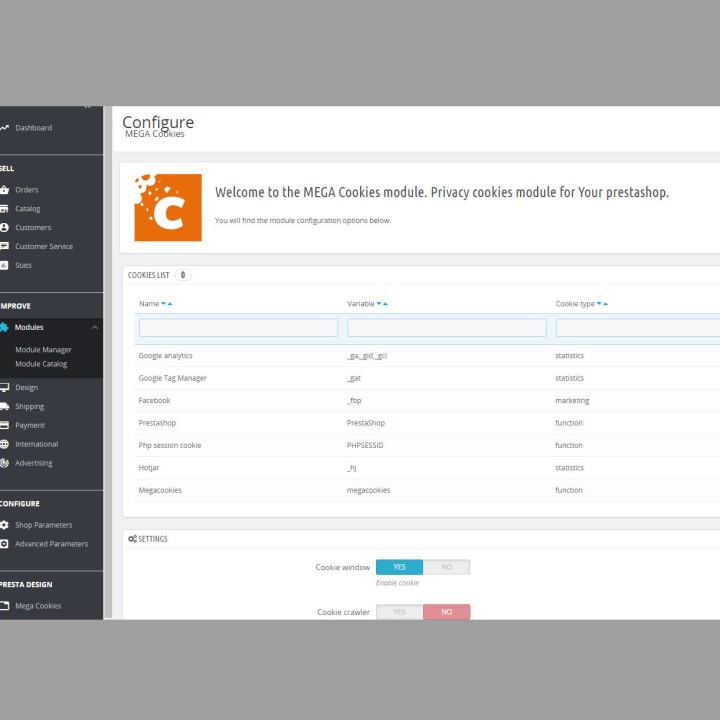Screen dimensions: 720x720
Task: Sort Name column descending
Action: pos(163,304)
